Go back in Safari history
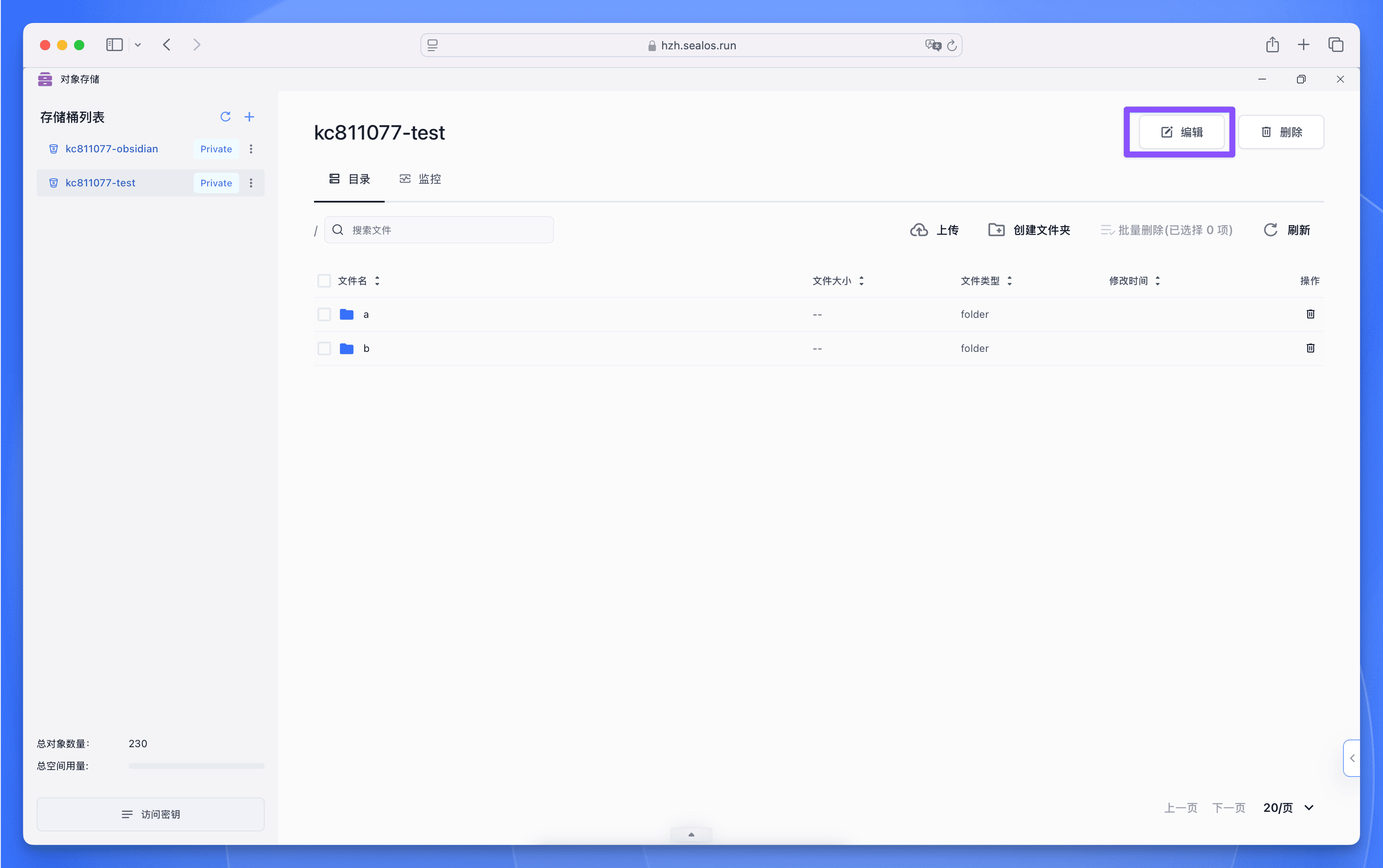The image size is (1383, 868). point(167,45)
